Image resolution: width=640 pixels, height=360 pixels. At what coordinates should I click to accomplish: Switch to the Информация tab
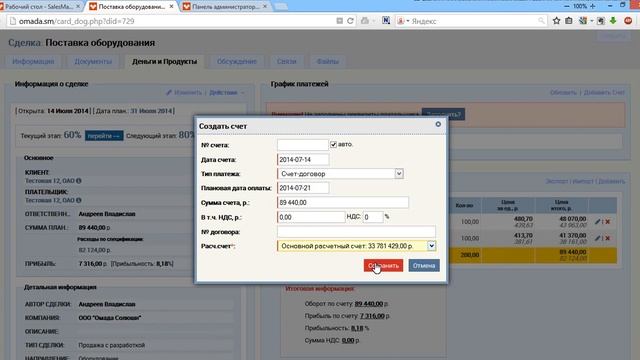pyautogui.click(x=33, y=61)
